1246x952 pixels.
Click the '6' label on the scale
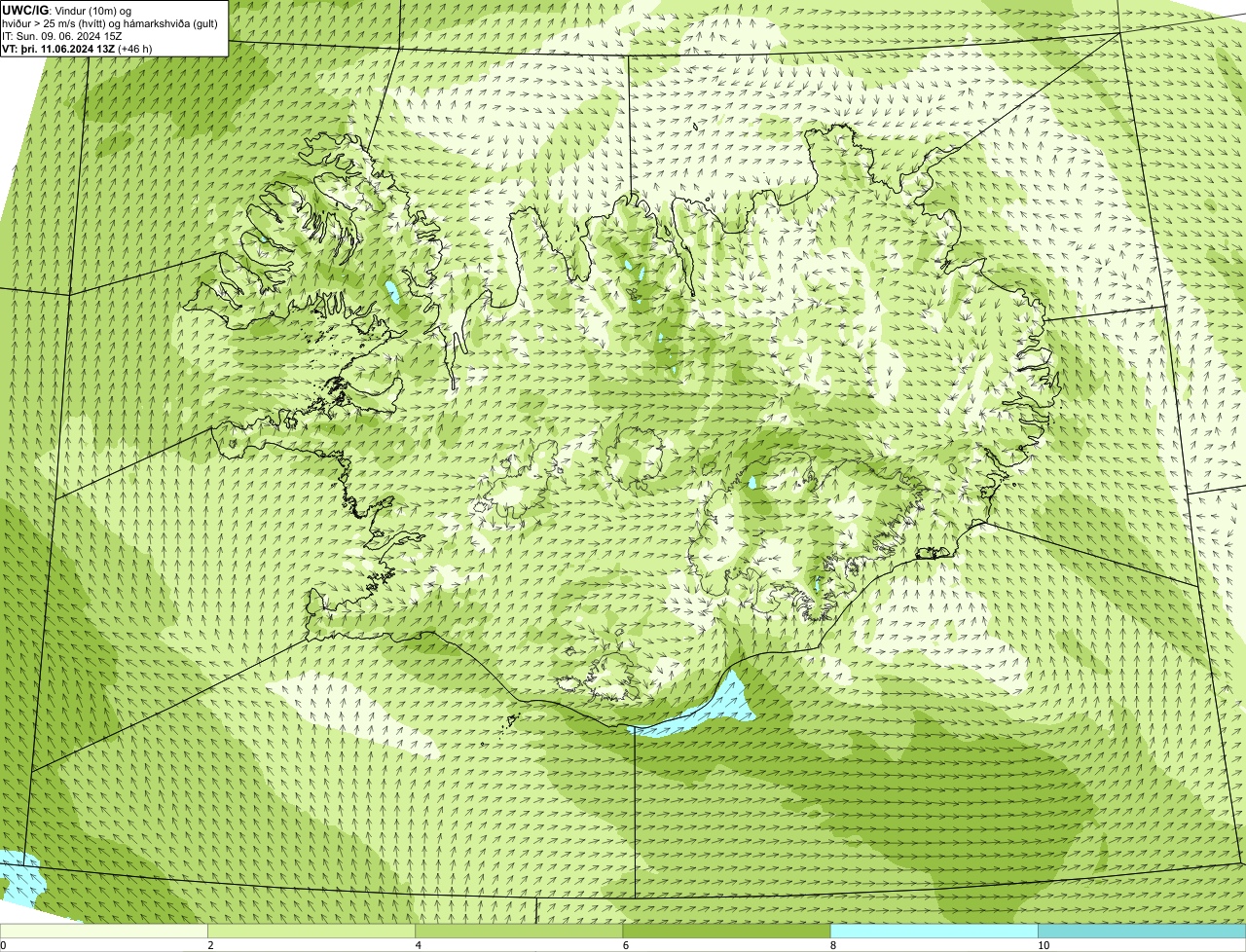pyautogui.click(x=626, y=945)
